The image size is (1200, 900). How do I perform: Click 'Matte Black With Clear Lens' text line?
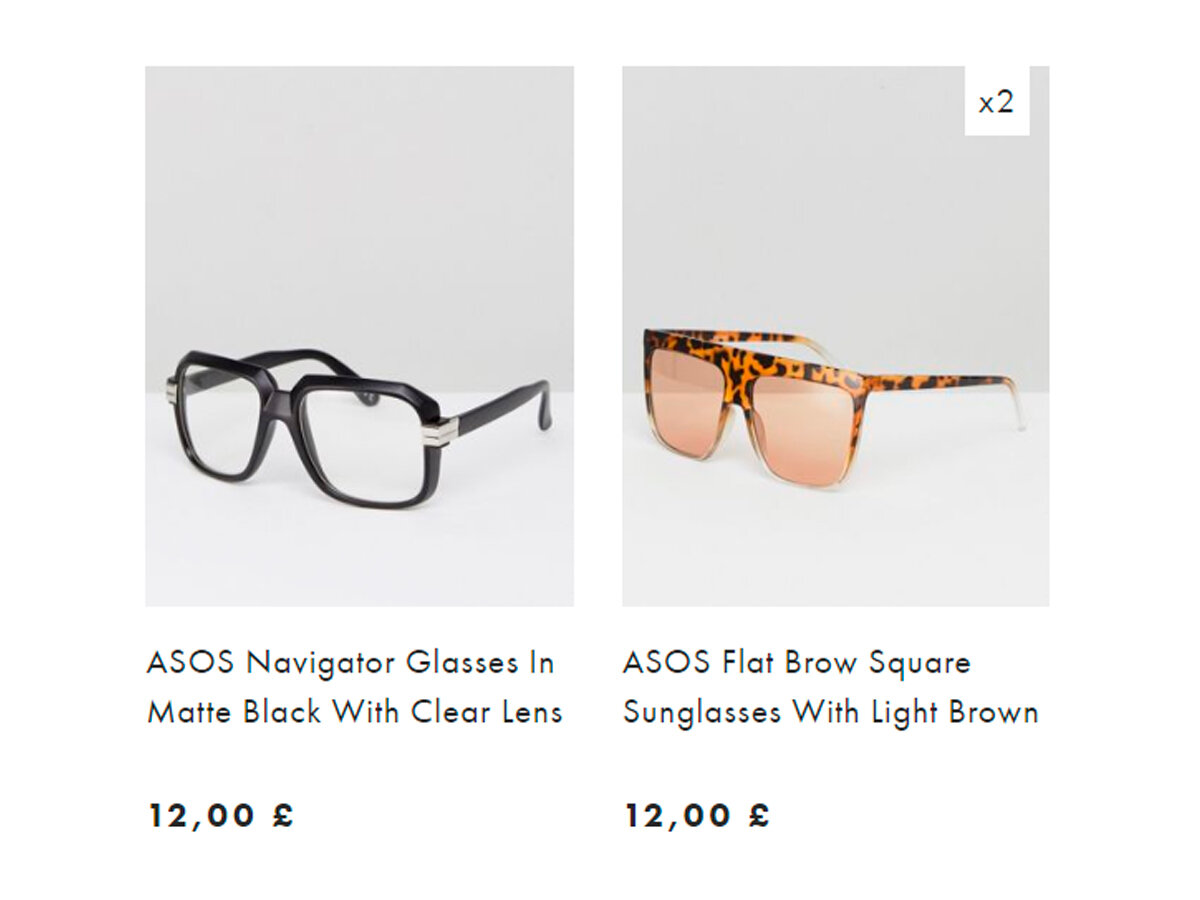coord(355,712)
